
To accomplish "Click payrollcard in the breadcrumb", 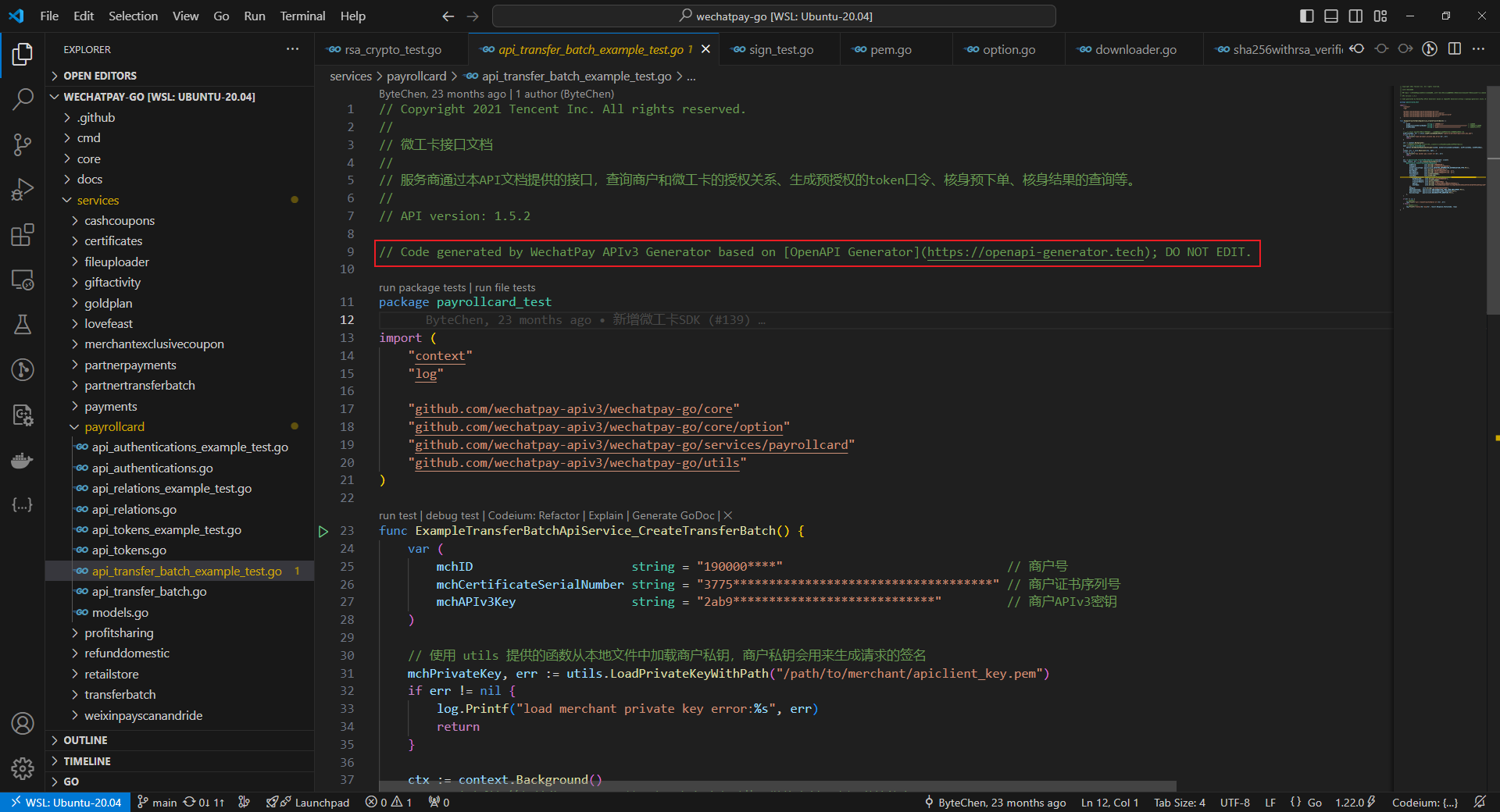I will 416,76.
